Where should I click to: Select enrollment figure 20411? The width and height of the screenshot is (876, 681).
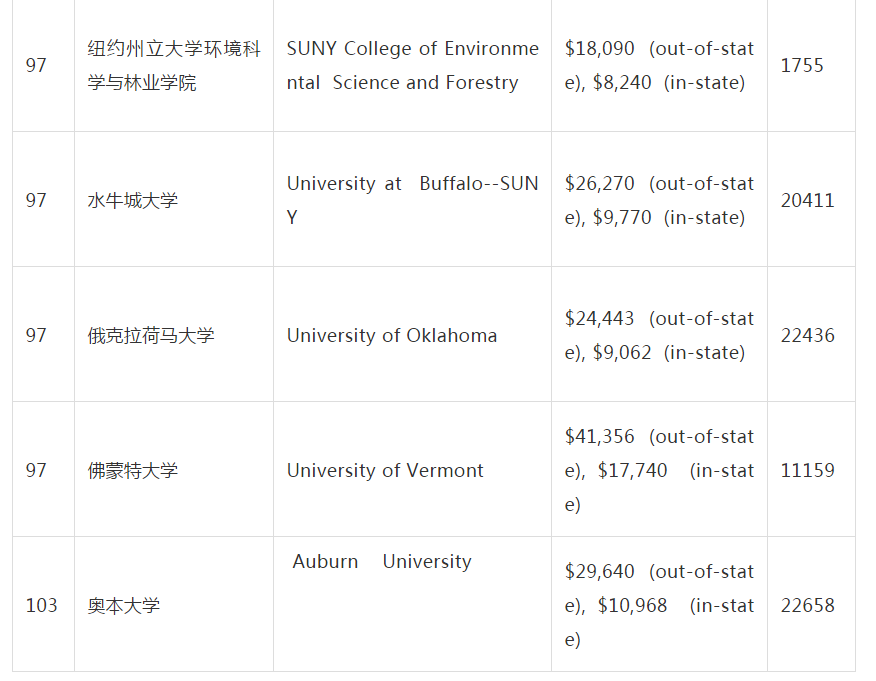807,201
